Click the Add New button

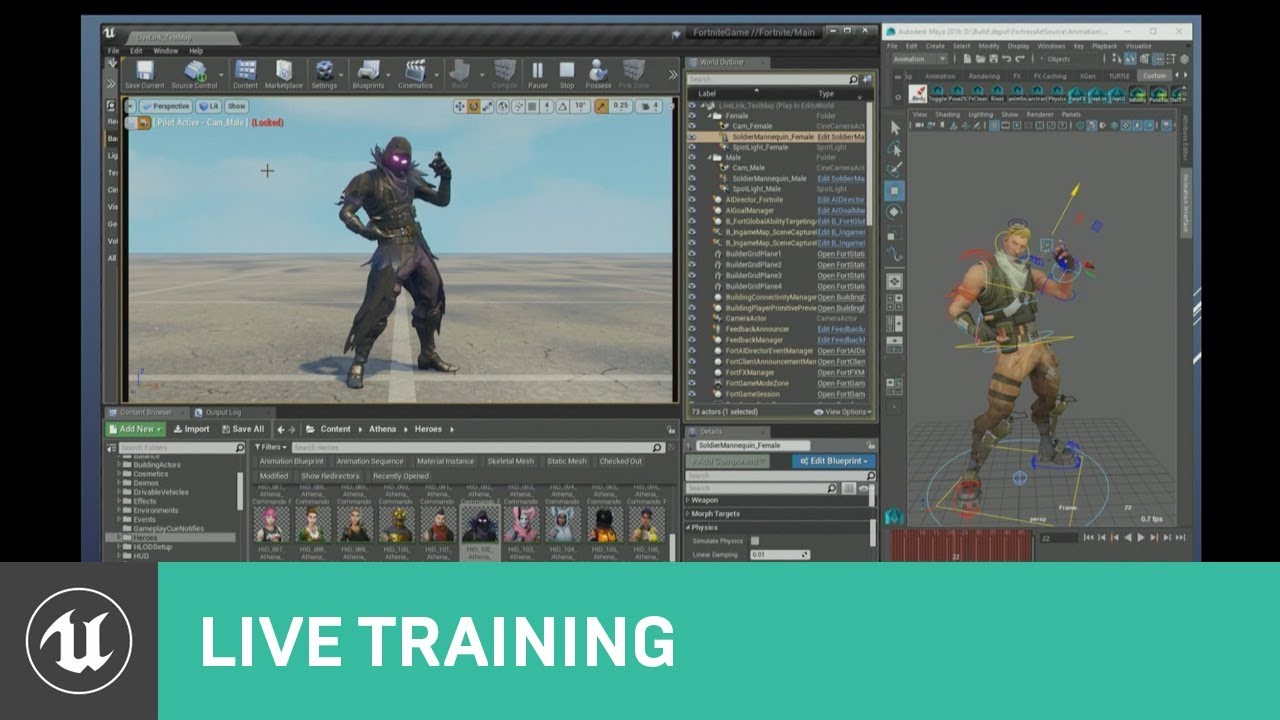tap(135, 429)
